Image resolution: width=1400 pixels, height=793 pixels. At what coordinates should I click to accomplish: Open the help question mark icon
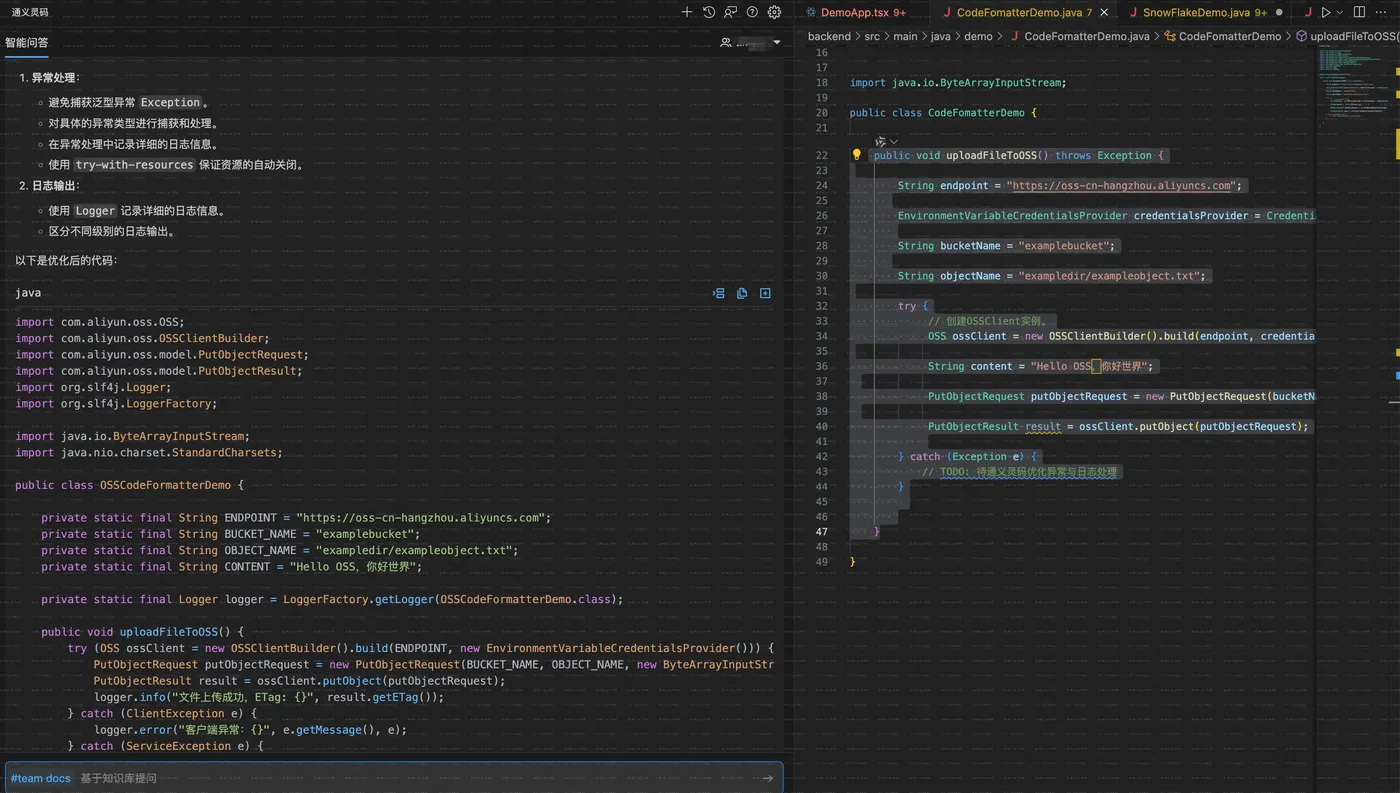(x=752, y=12)
